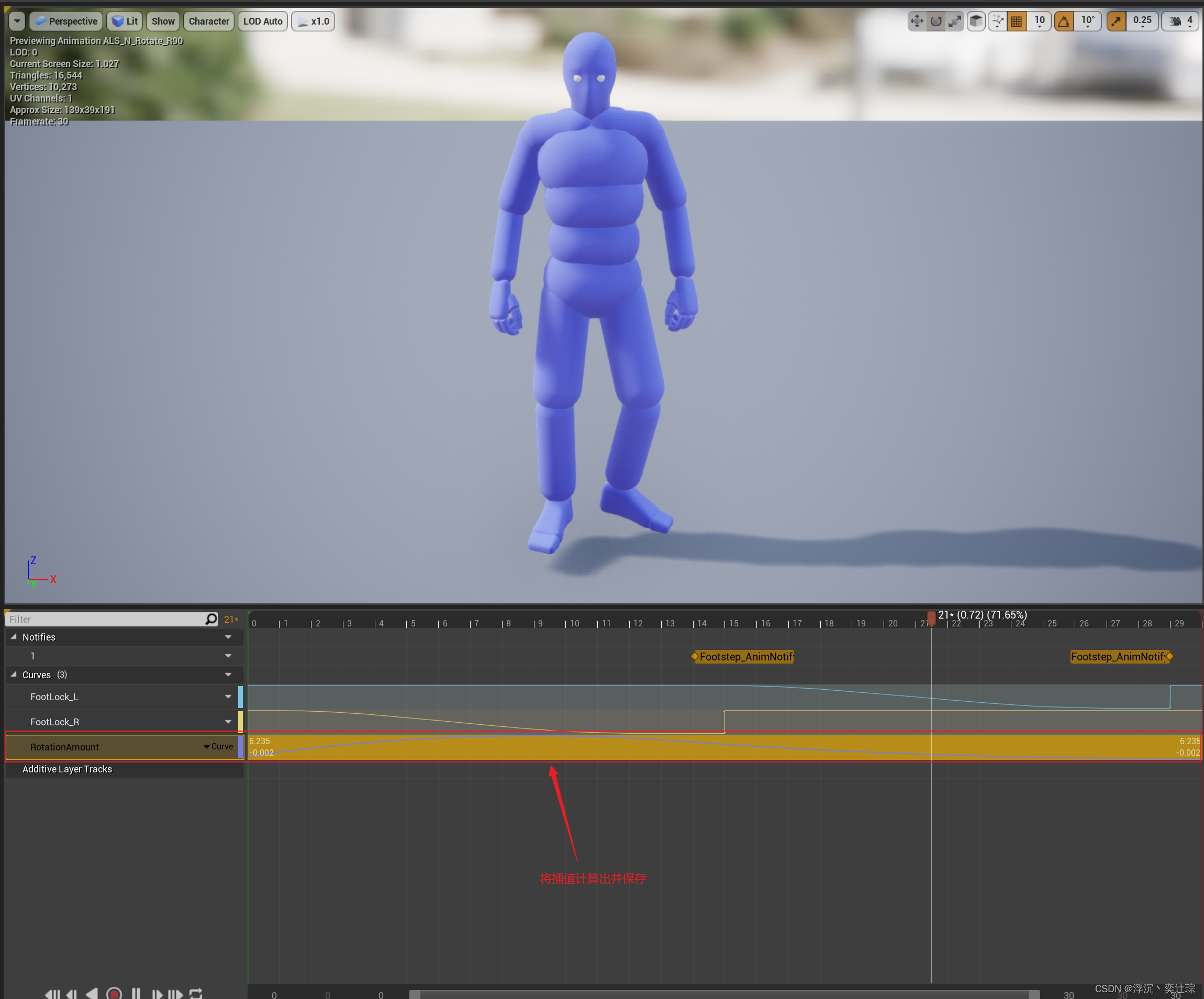Screen dimensions: 1204x999
Task: Select the first Footstep_AnimNotify marker
Action: pos(745,656)
